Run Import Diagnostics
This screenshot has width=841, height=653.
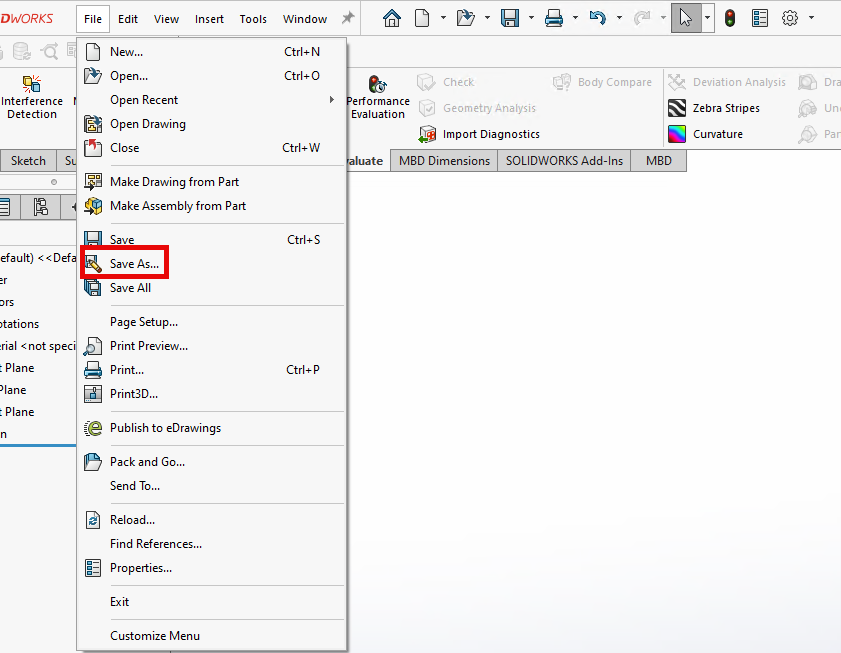click(x=479, y=134)
